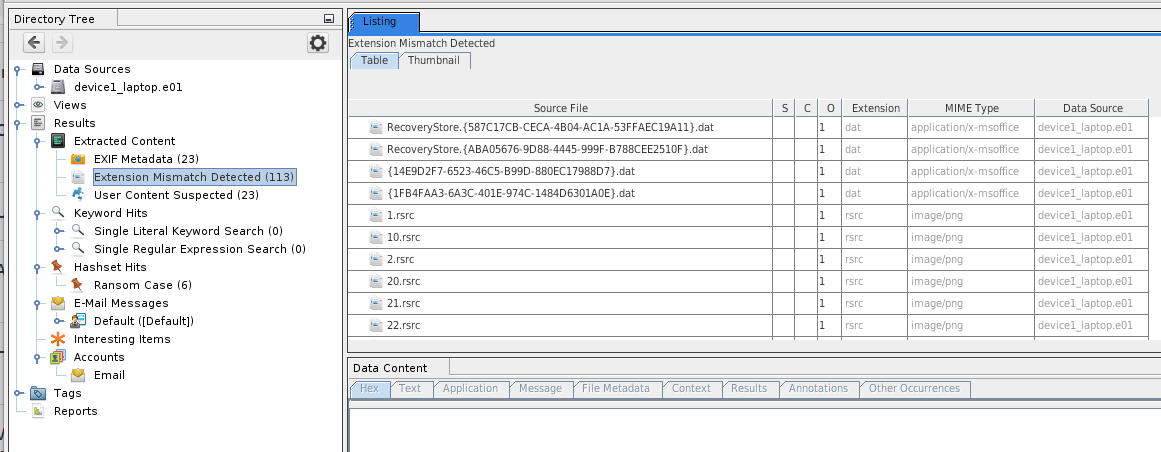
Task: Click the back navigation arrow icon
Action: click(34, 42)
